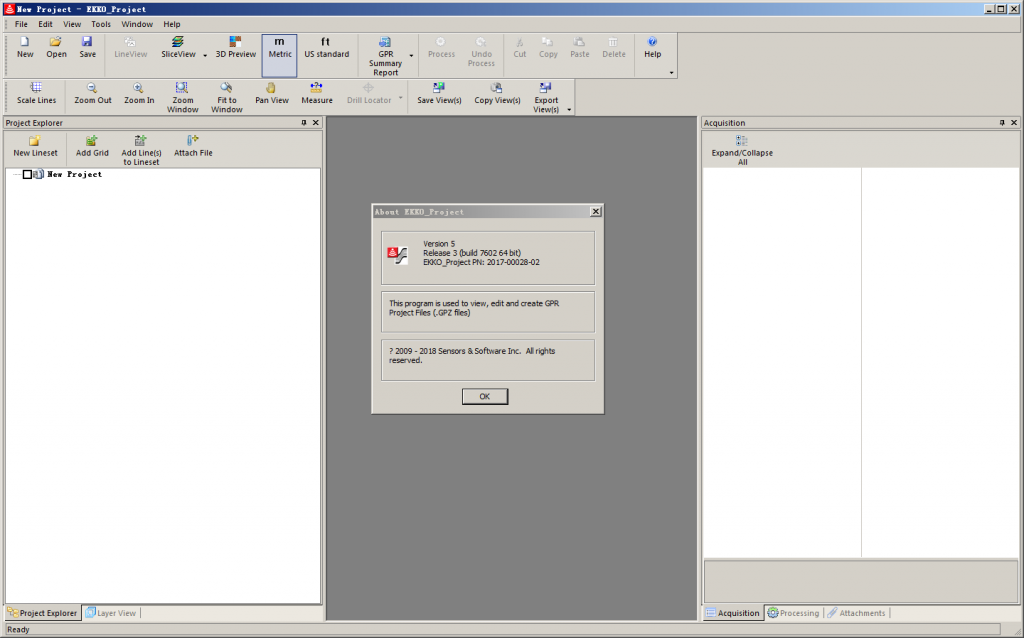The image size is (1024, 638).
Task: Click the Paste toolbar button
Action: [580, 48]
